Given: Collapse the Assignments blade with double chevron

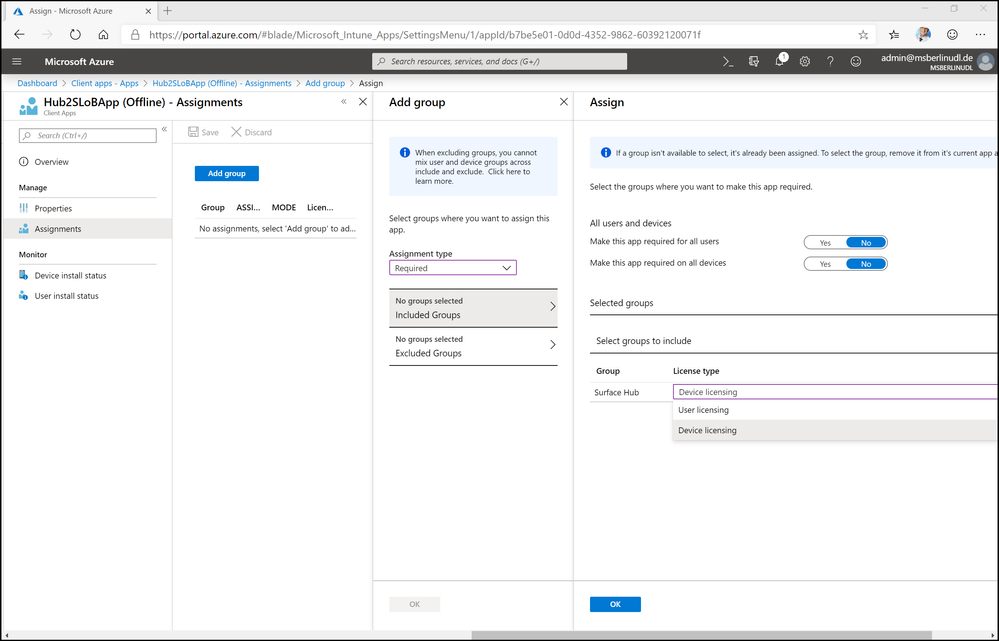Looking at the screenshot, I should [343, 101].
